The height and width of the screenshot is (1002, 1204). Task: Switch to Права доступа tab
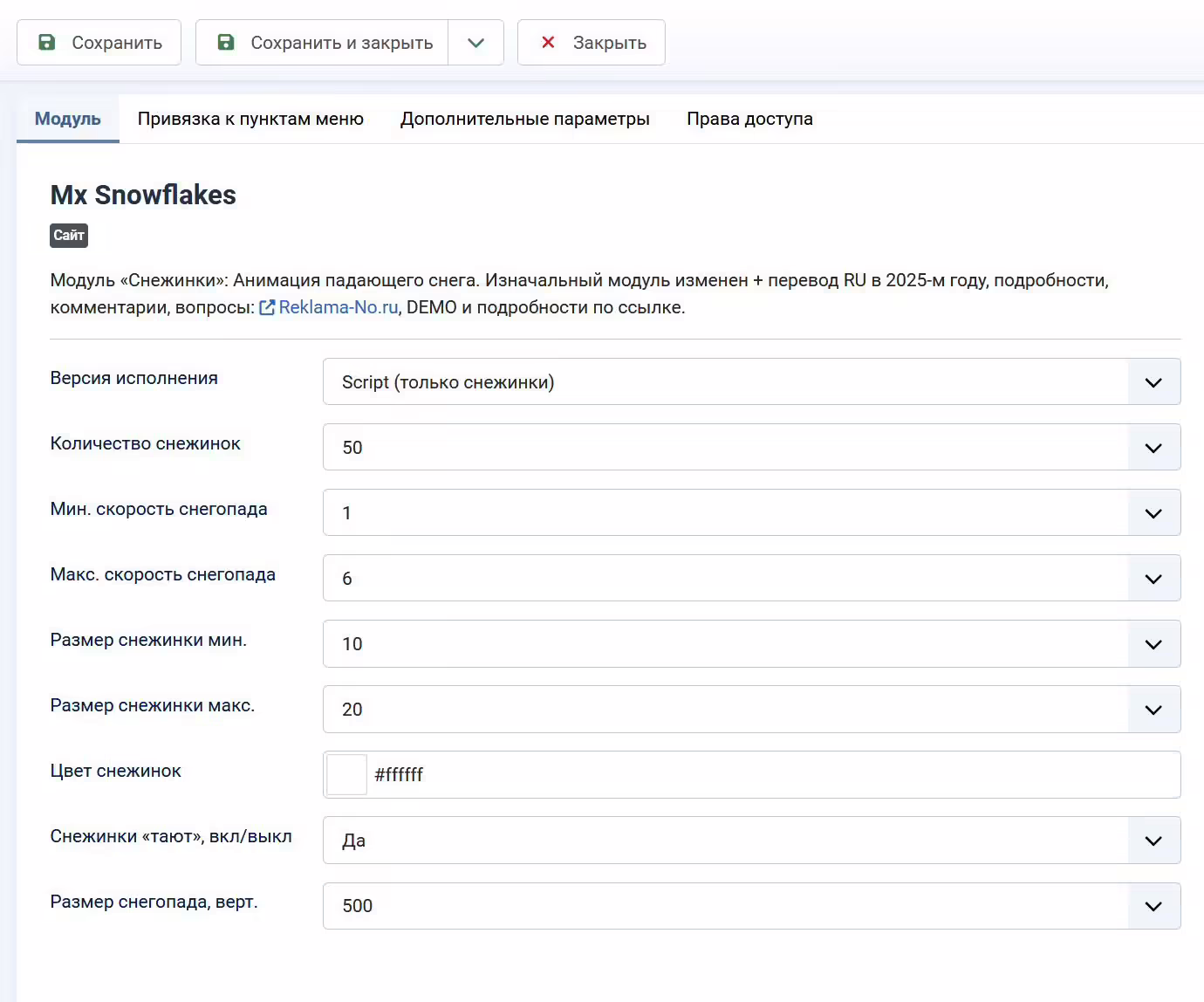pos(749,119)
